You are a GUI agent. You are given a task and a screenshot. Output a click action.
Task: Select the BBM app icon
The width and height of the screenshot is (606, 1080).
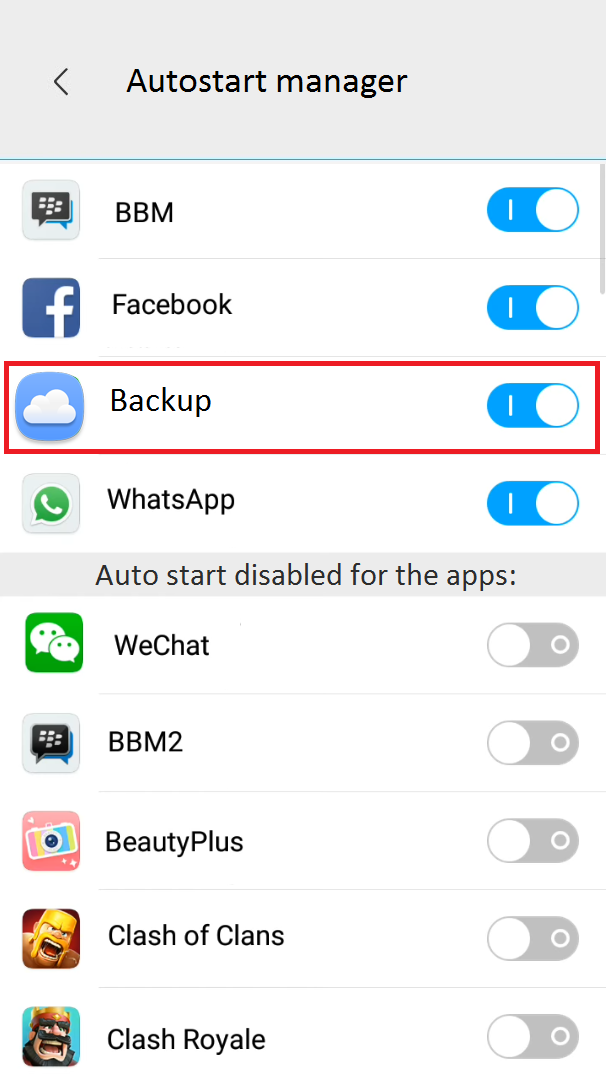[x=51, y=210]
